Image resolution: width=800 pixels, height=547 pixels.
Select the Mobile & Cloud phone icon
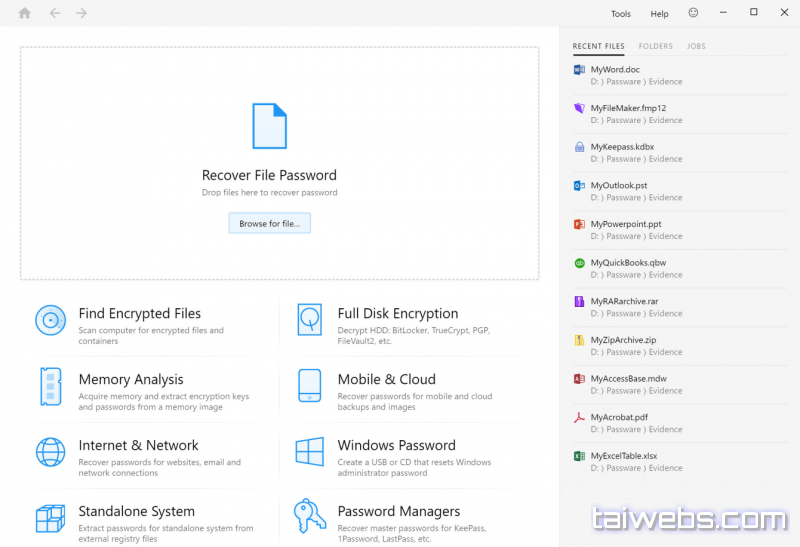click(x=309, y=386)
